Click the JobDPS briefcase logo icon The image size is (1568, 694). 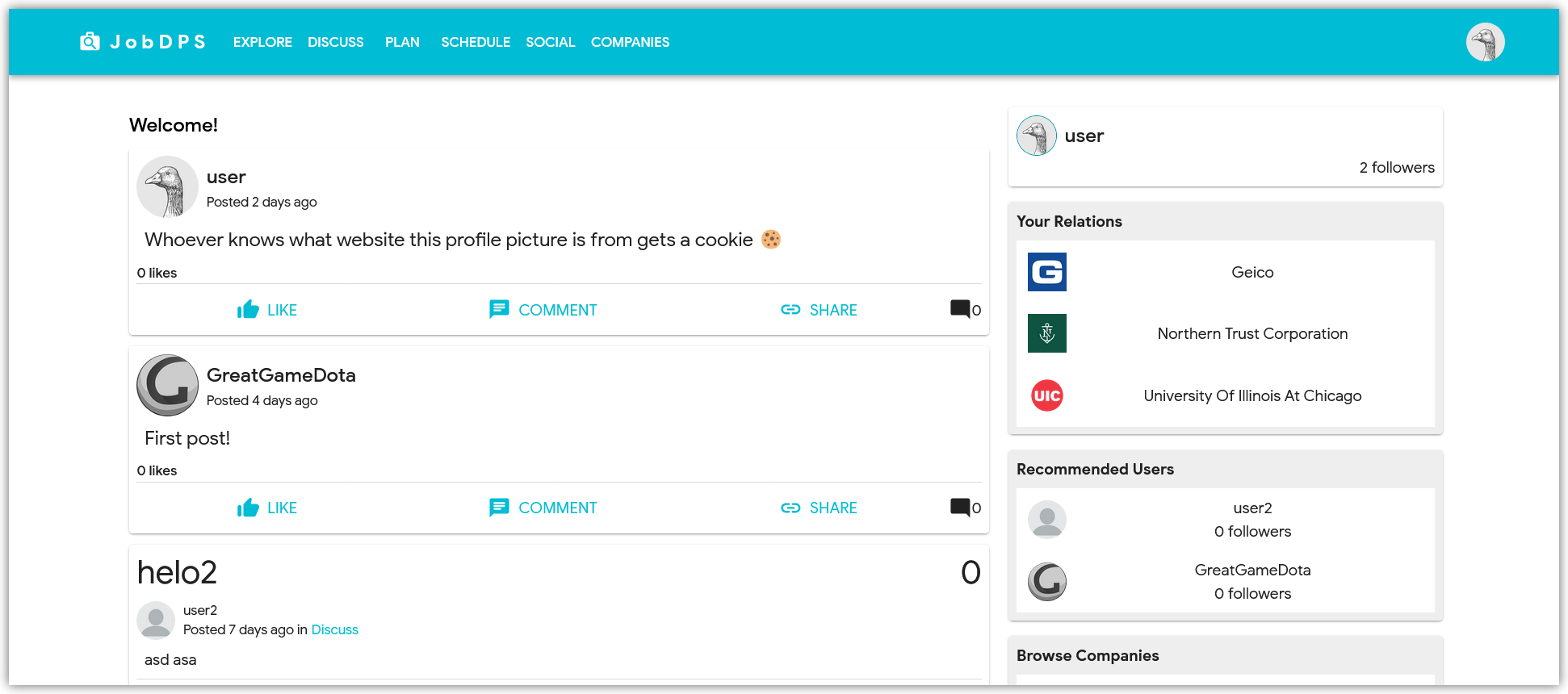coord(90,41)
